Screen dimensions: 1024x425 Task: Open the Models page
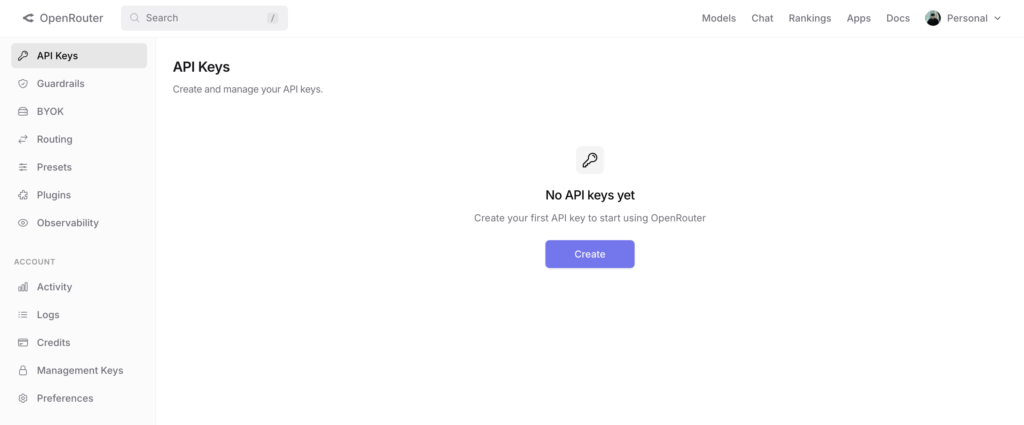(718, 18)
